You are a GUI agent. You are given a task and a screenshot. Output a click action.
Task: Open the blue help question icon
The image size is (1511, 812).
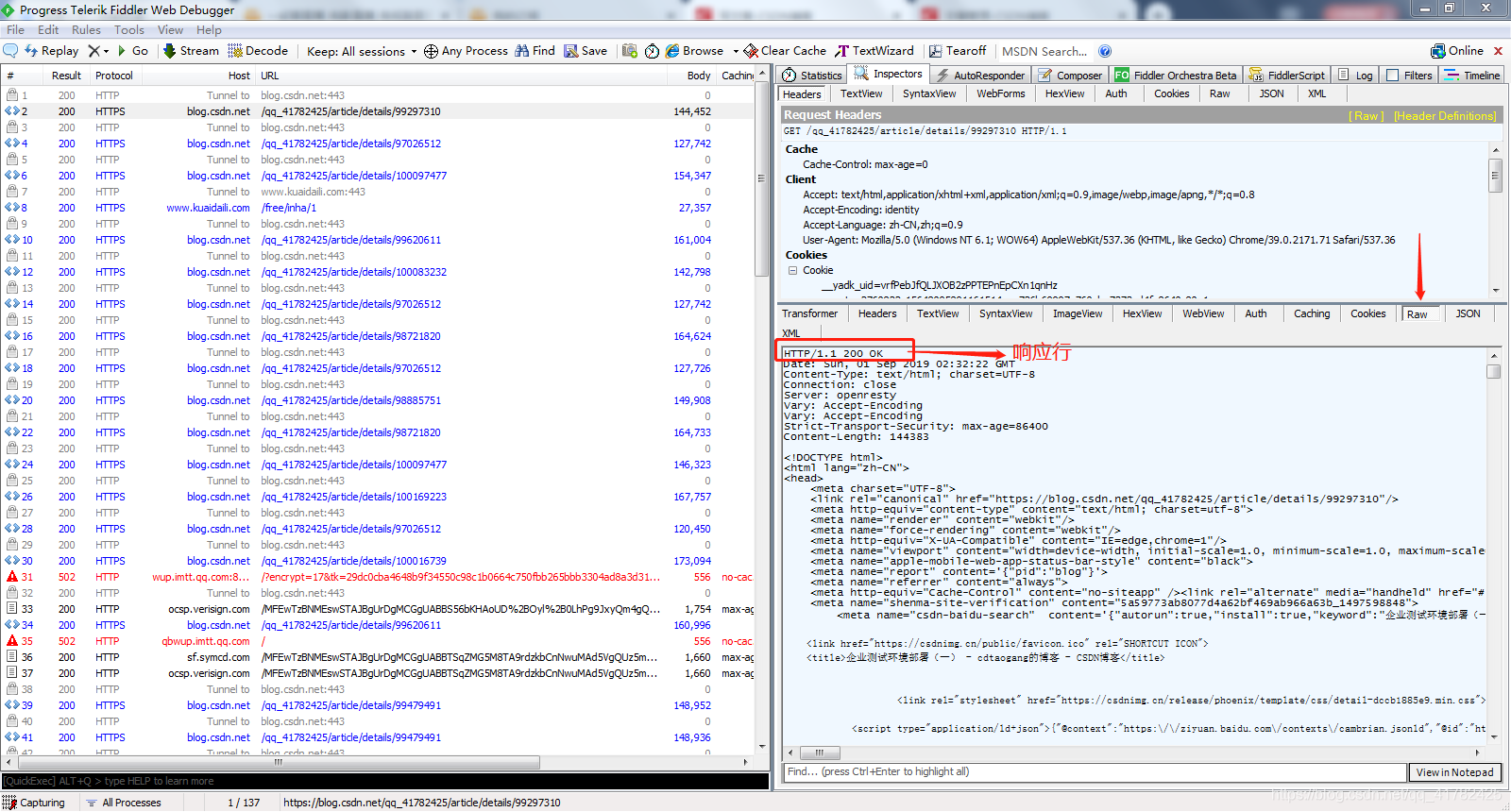coord(1105,51)
